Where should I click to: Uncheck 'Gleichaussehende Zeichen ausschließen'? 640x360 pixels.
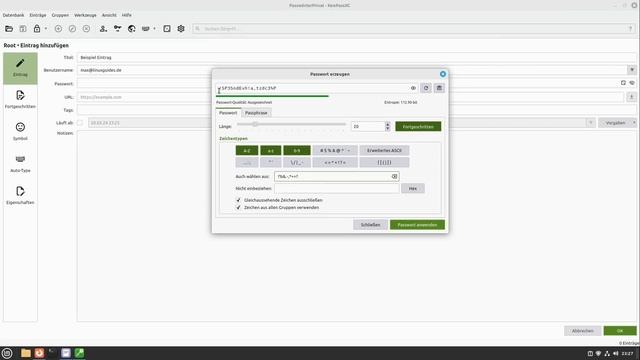(x=238, y=200)
